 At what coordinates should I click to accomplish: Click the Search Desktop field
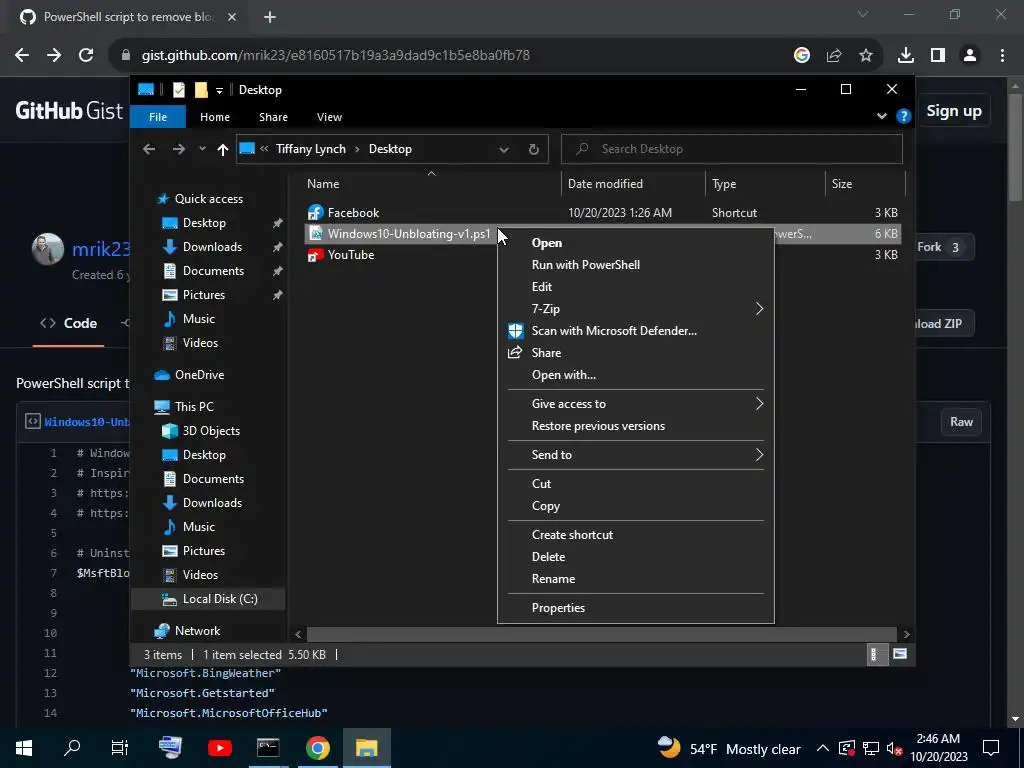coord(732,149)
